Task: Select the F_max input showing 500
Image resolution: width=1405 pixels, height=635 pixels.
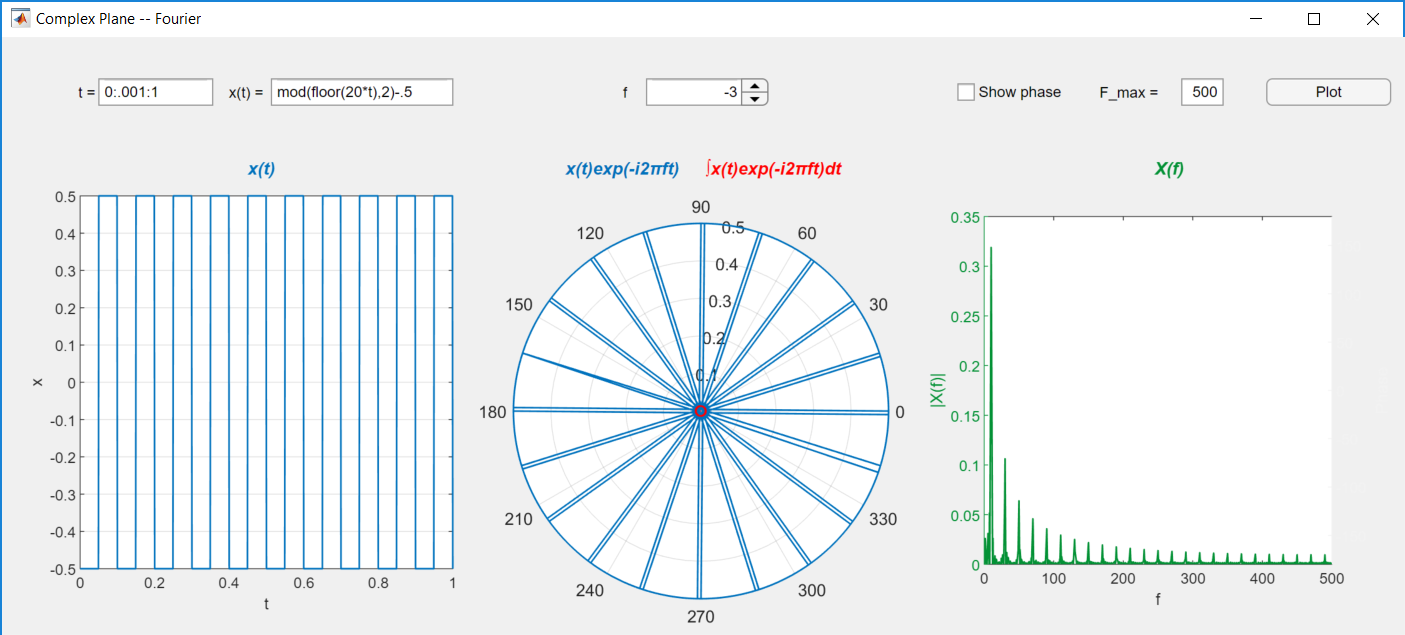Action: coord(1202,92)
